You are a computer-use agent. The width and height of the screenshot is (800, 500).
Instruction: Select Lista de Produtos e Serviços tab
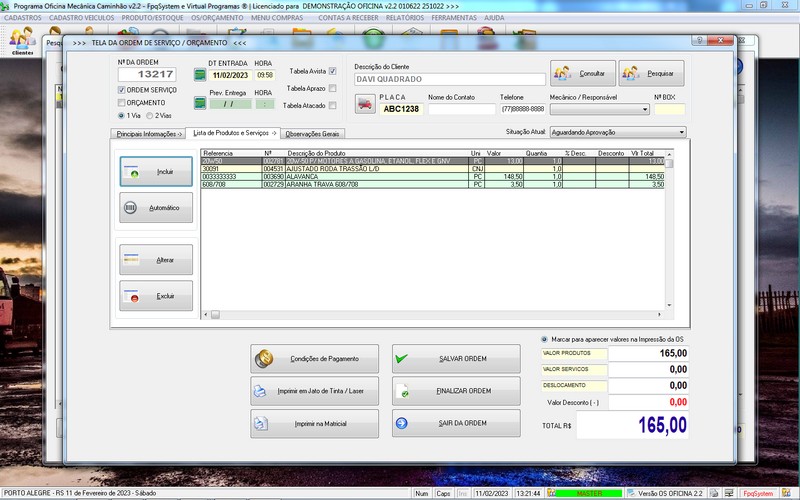(233, 133)
